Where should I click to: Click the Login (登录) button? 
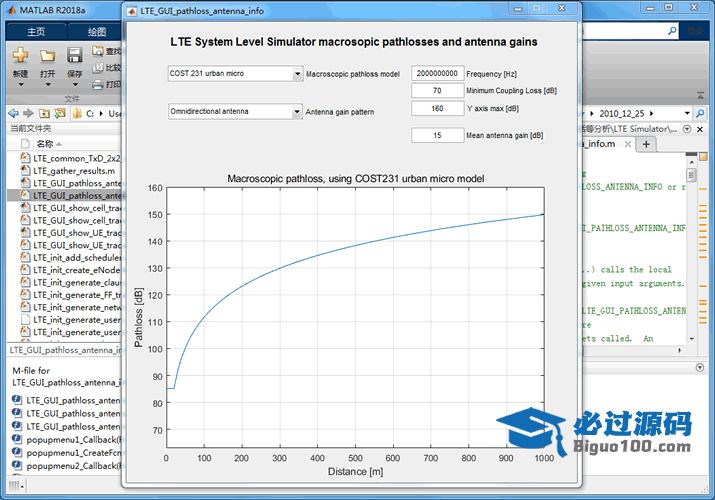[x=695, y=31]
